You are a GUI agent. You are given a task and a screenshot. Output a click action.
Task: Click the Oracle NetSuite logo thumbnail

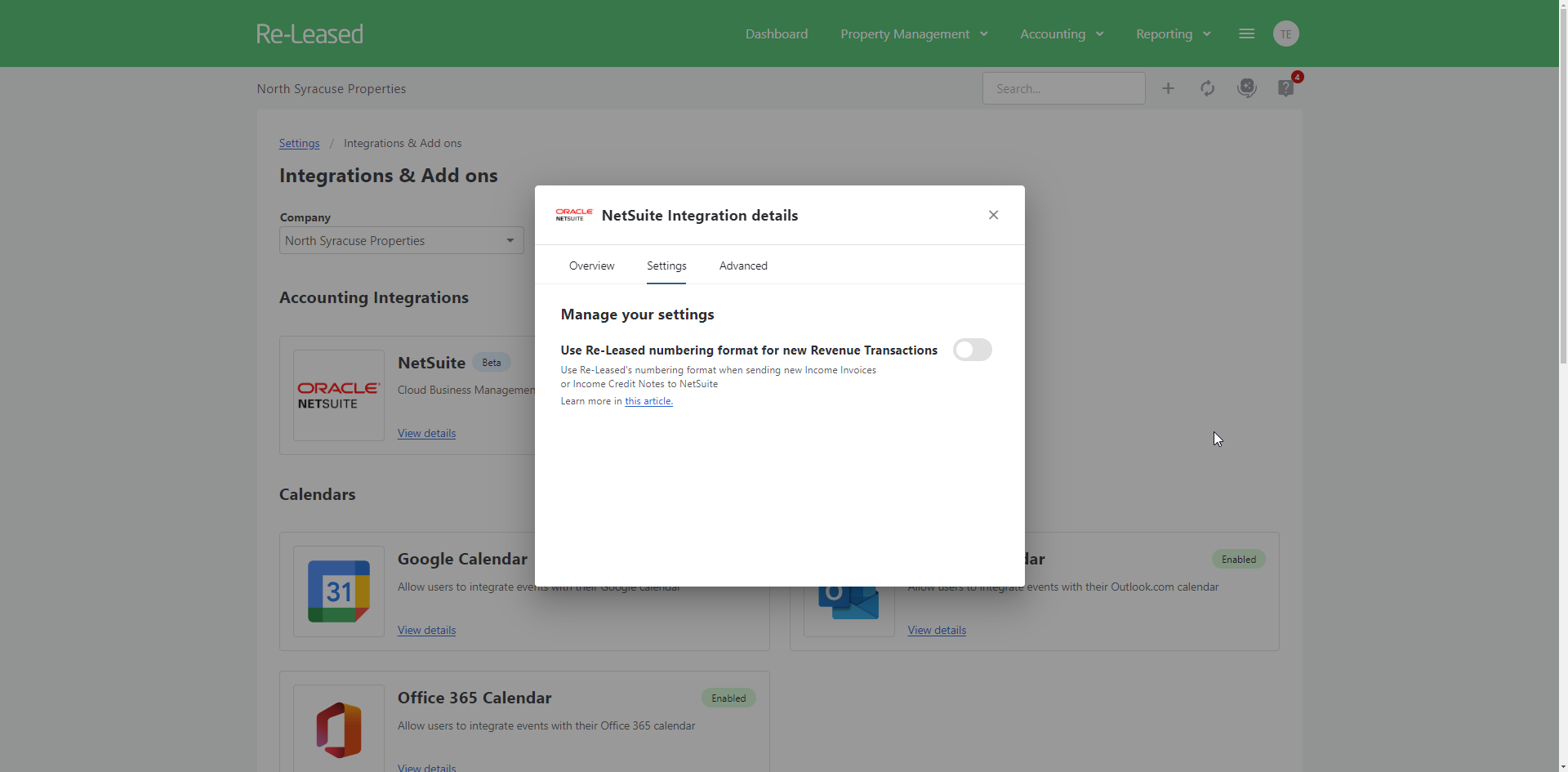pyautogui.click(x=337, y=395)
